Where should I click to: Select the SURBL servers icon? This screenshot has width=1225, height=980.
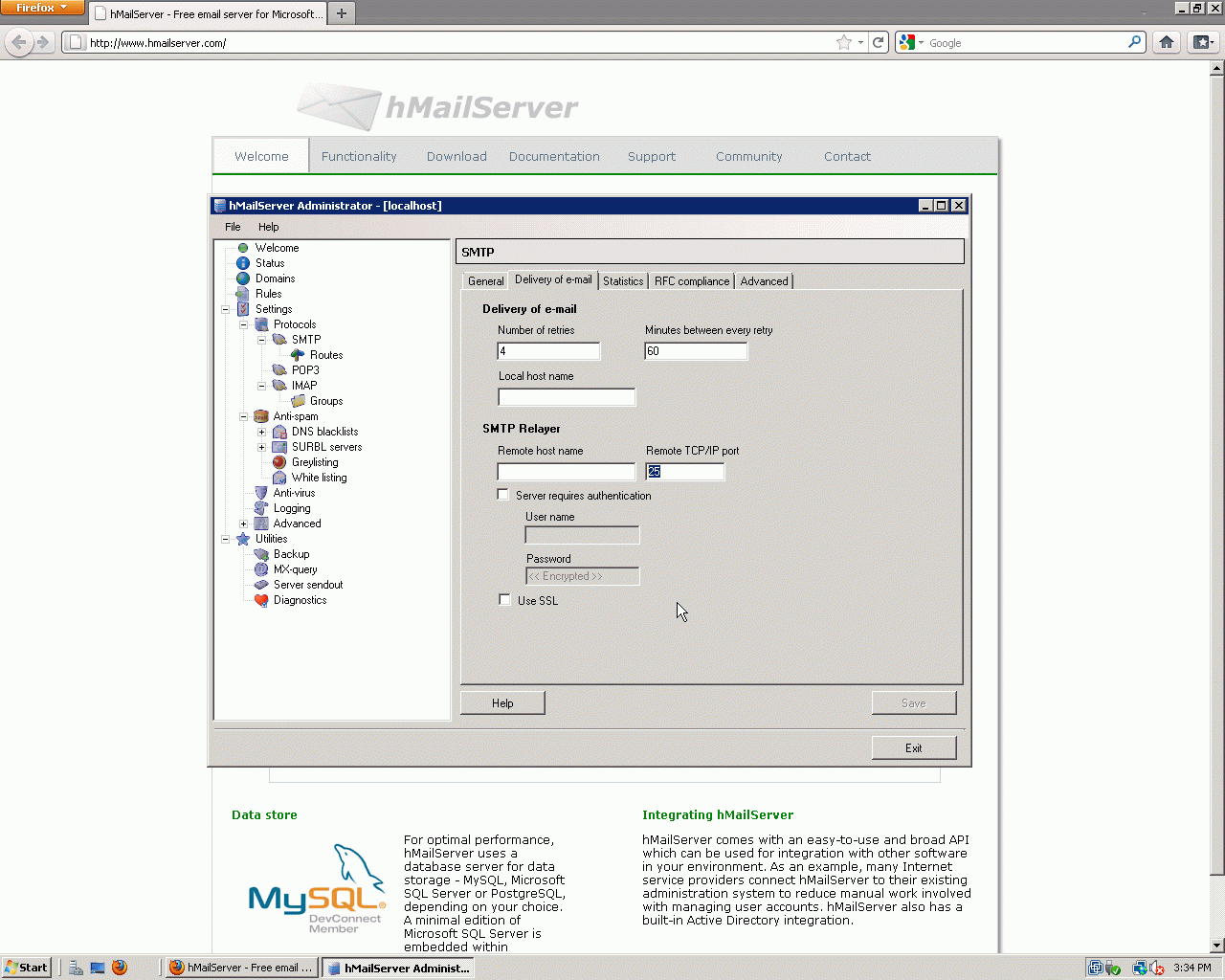(x=279, y=447)
